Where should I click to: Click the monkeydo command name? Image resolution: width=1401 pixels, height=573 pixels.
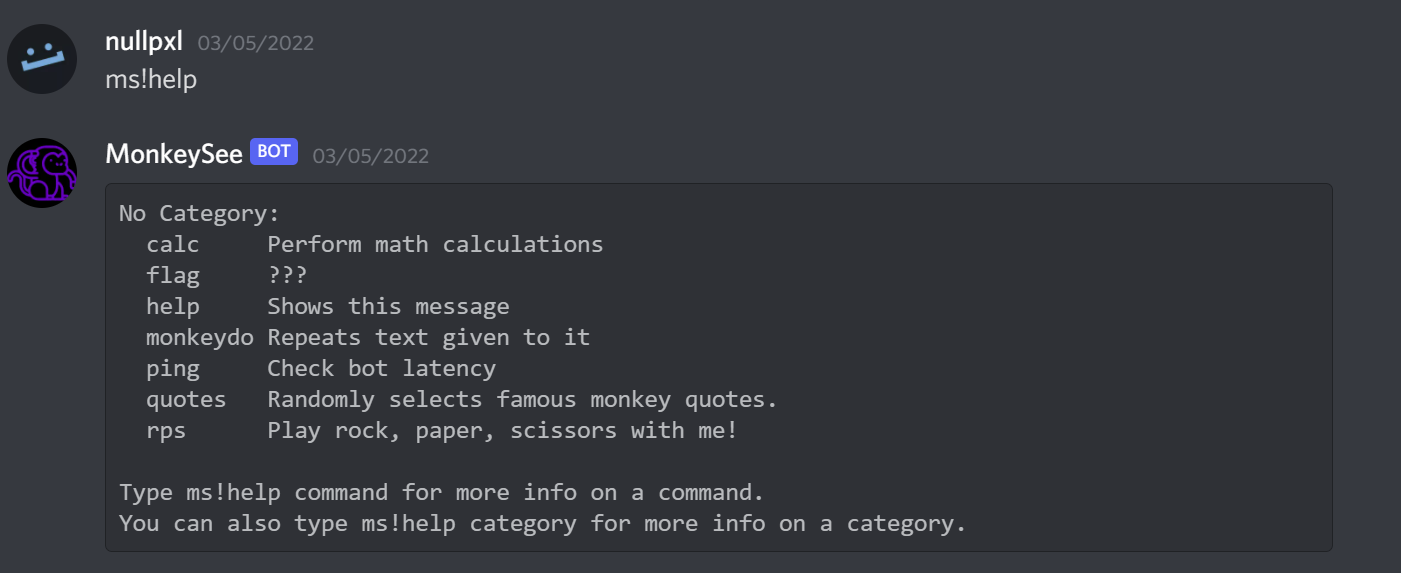coord(200,337)
